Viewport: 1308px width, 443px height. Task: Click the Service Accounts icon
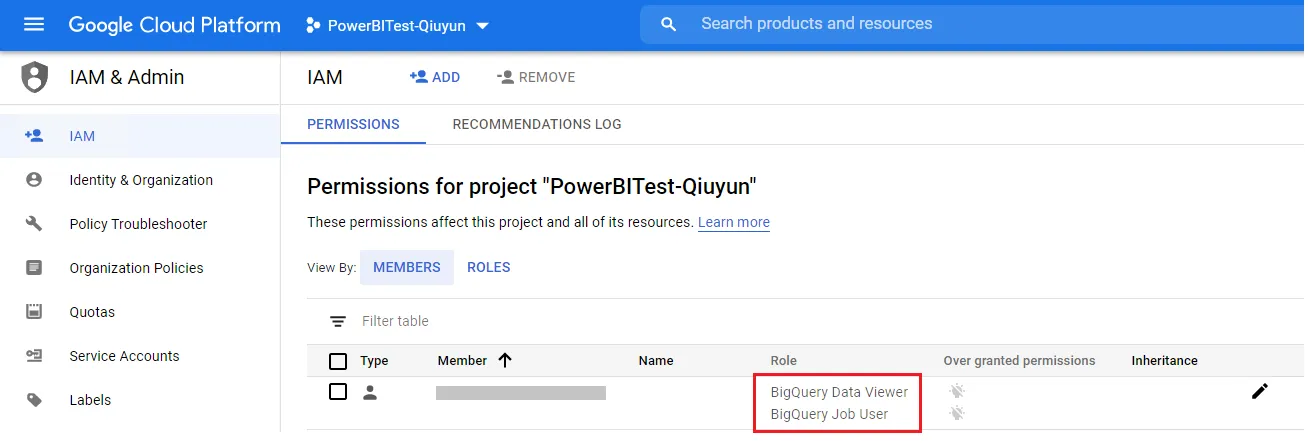pos(35,356)
